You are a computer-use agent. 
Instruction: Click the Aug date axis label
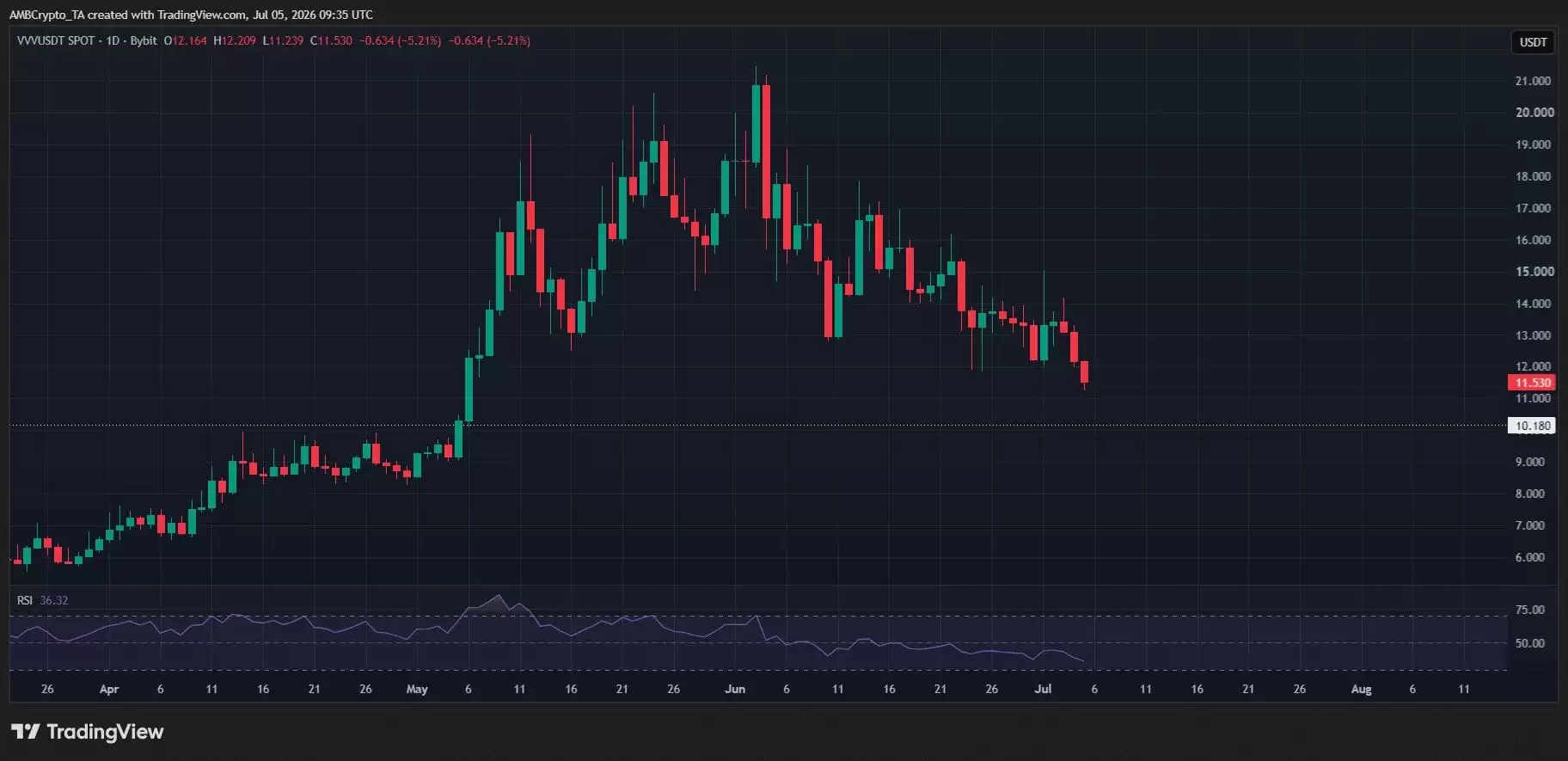(x=1361, y=690)
